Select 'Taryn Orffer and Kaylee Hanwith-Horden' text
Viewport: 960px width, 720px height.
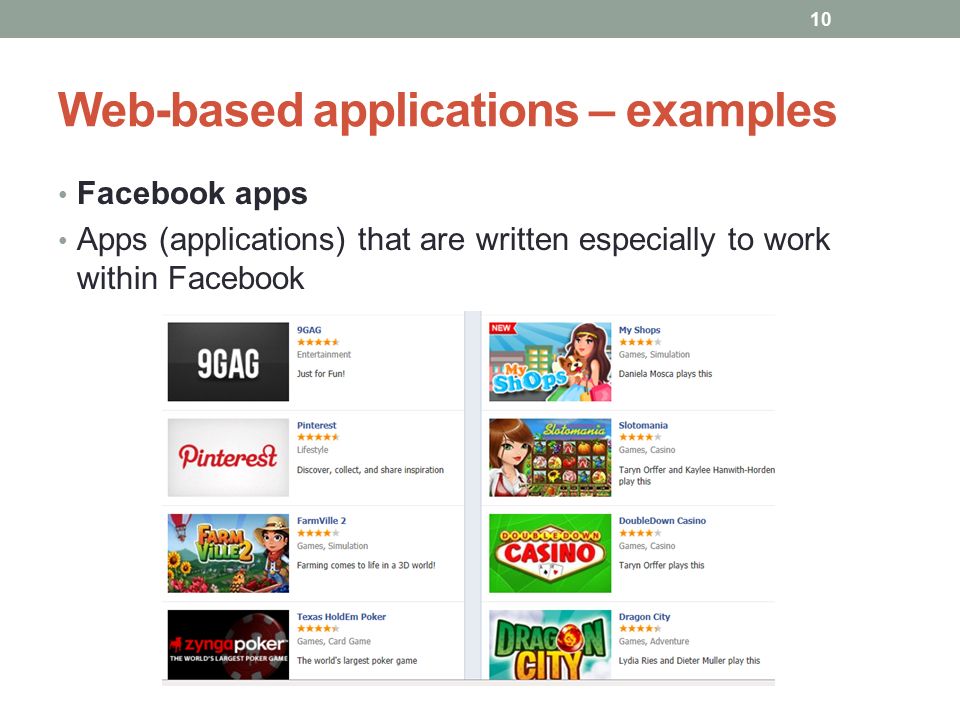point(697,470)
